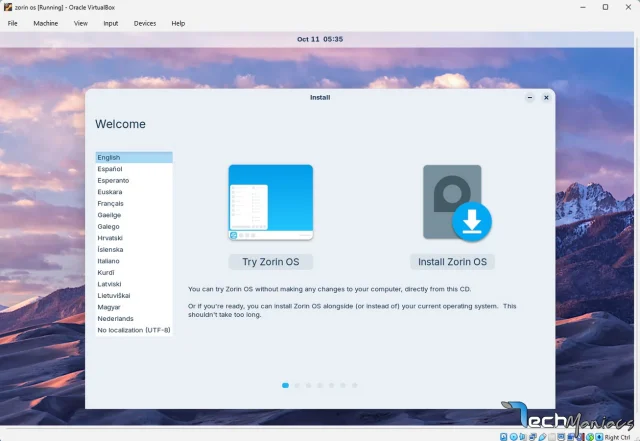
Task: Open the Help menu
Action: tap(178, 23)
